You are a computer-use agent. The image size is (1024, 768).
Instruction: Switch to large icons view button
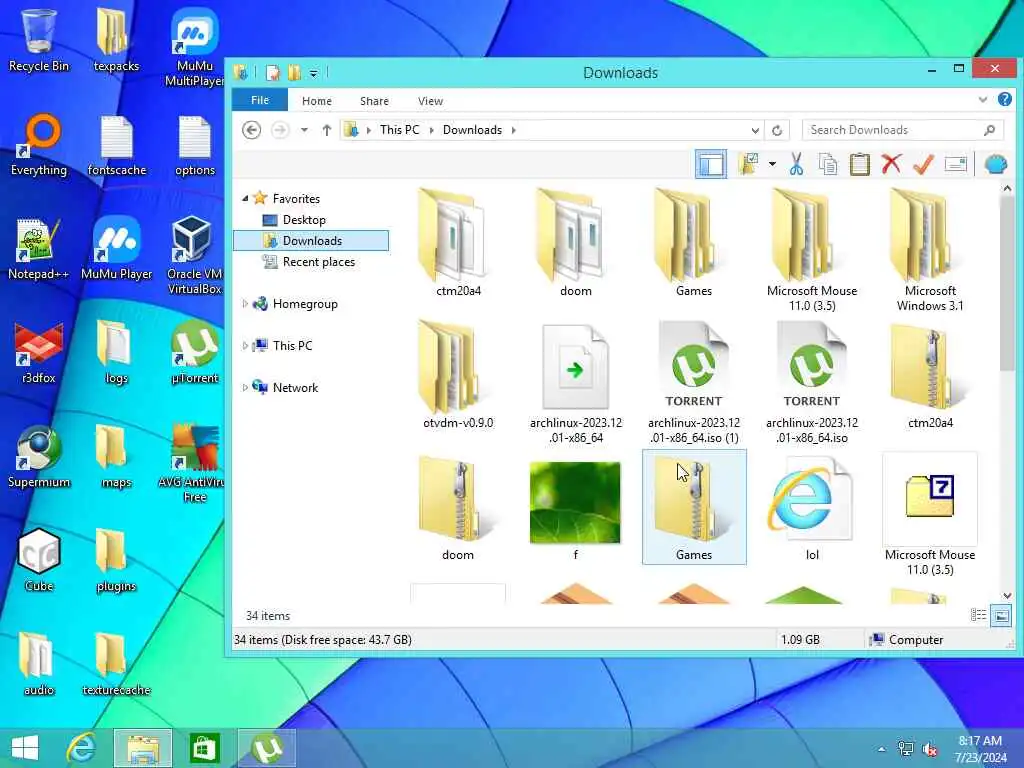coord(1000,615)
